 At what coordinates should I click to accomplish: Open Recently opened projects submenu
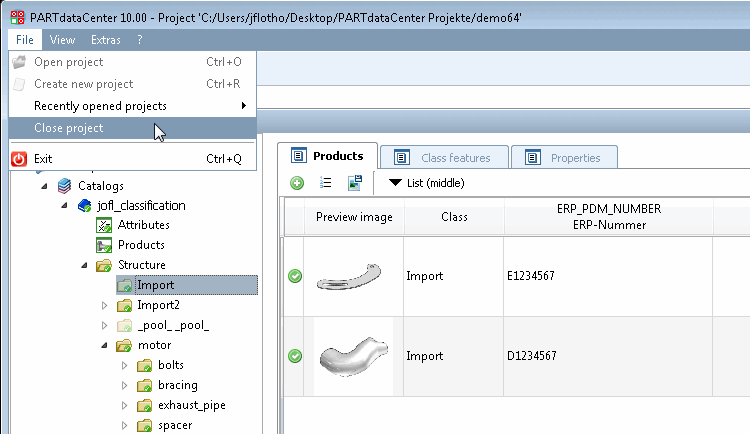(x=100, y=106)
